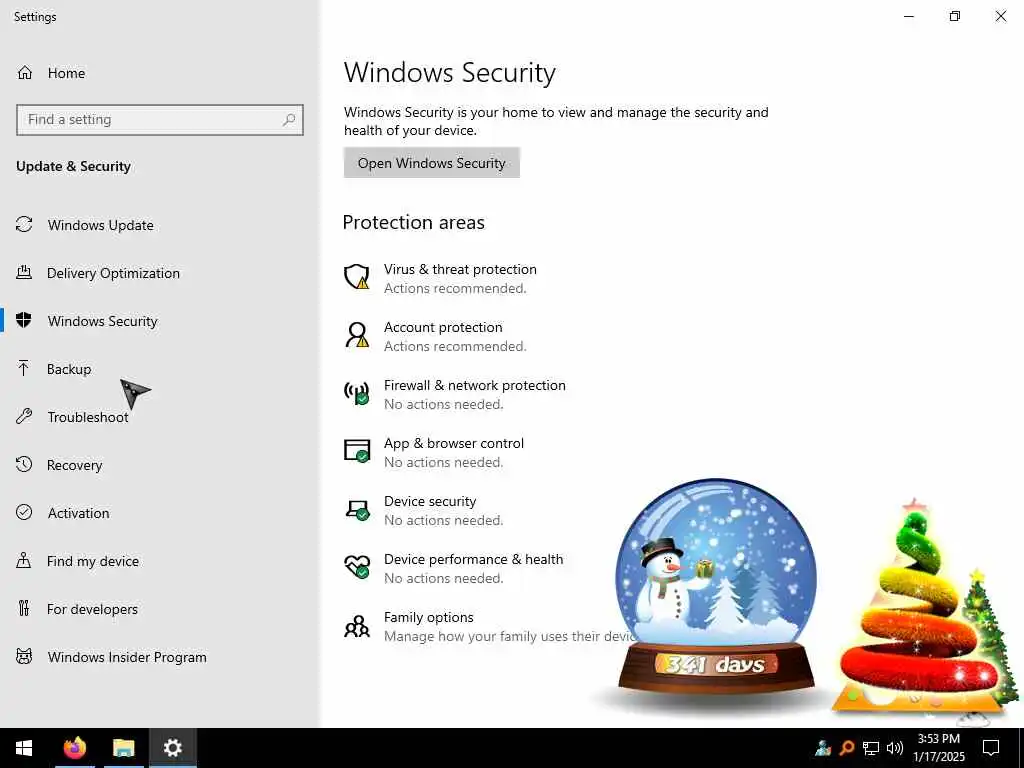This screenshot has height=768, width=1024.
Task: Click the Home house icon
Action: [25, 72]
